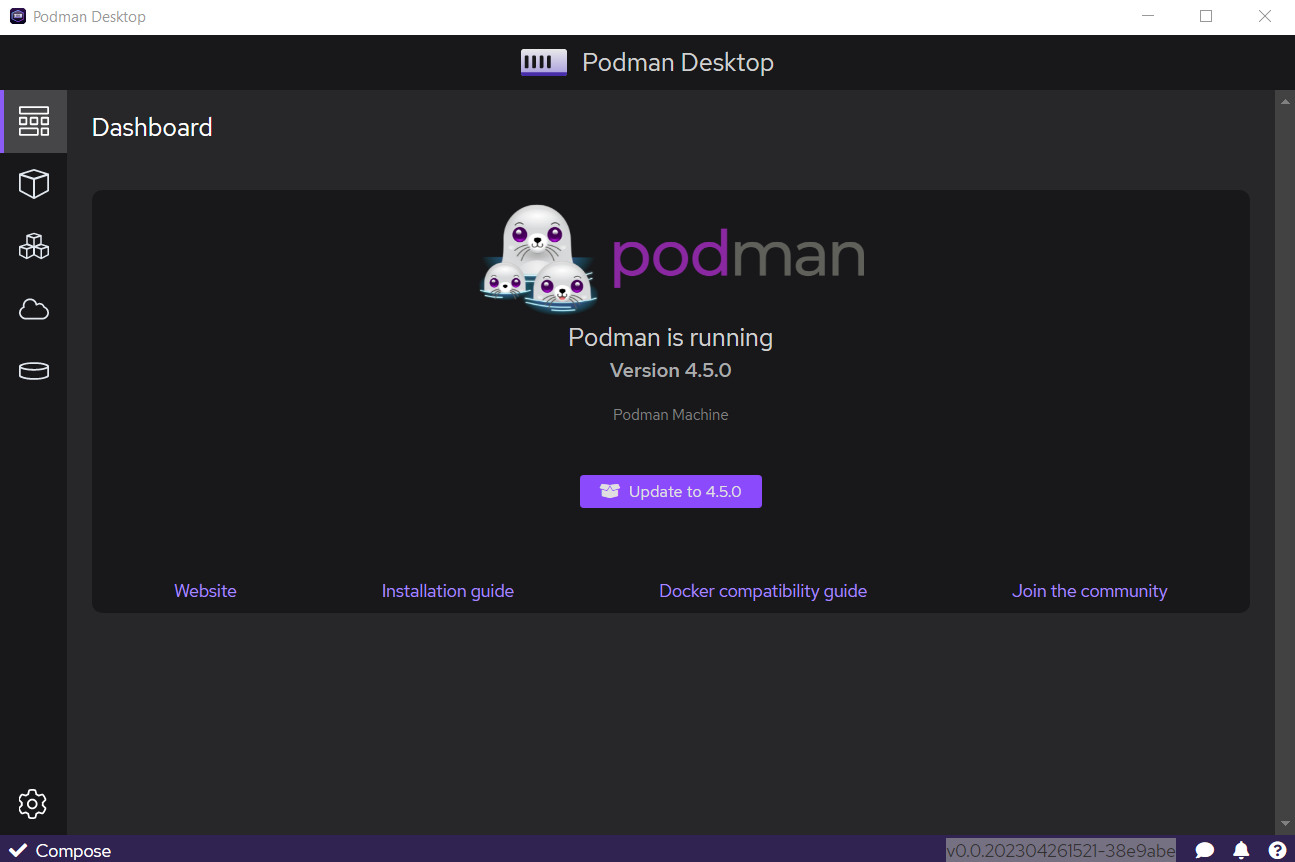Select the version number in status bar

[x=1060, y=849]
